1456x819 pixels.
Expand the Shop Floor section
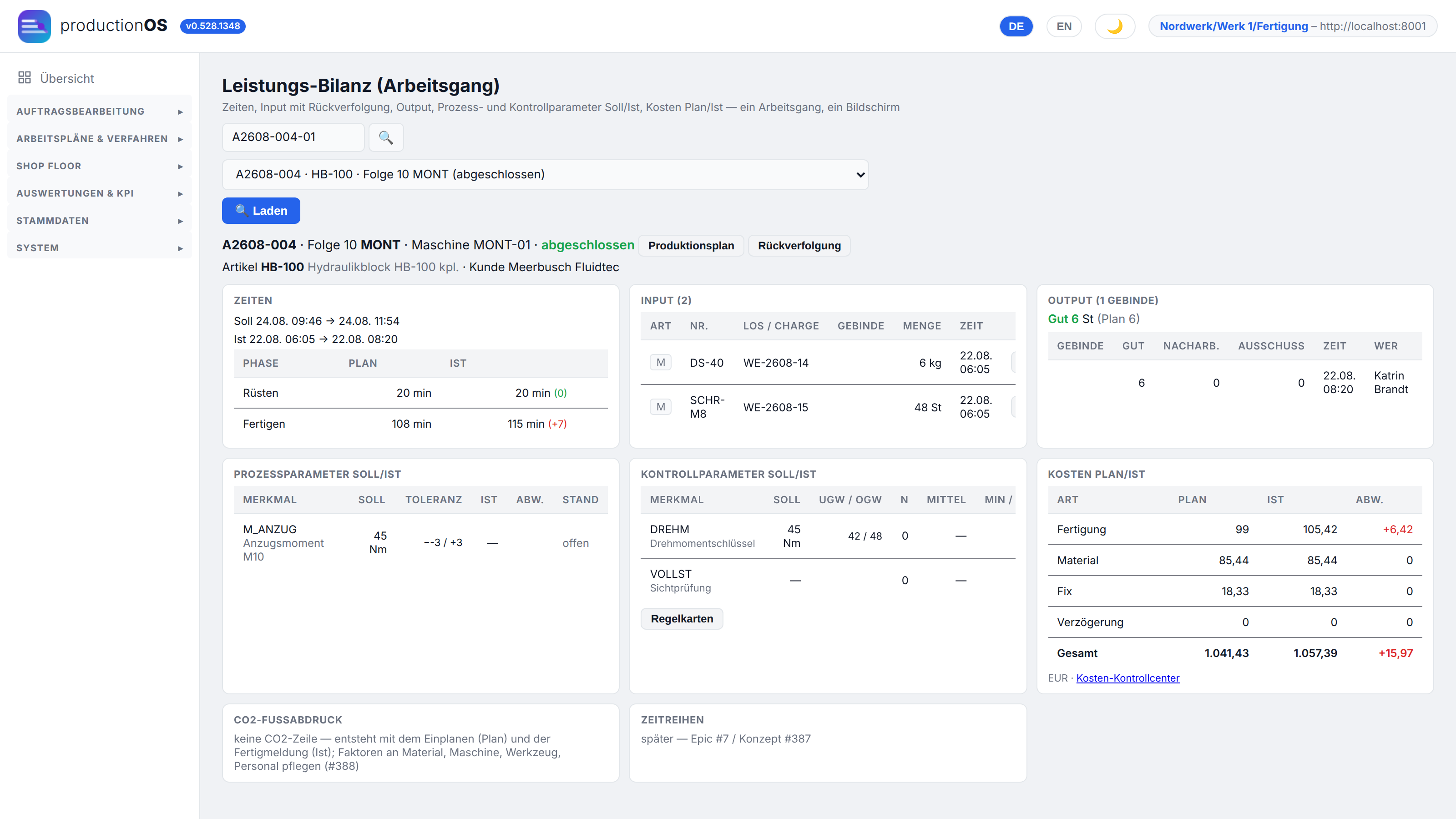click(100, 166)
